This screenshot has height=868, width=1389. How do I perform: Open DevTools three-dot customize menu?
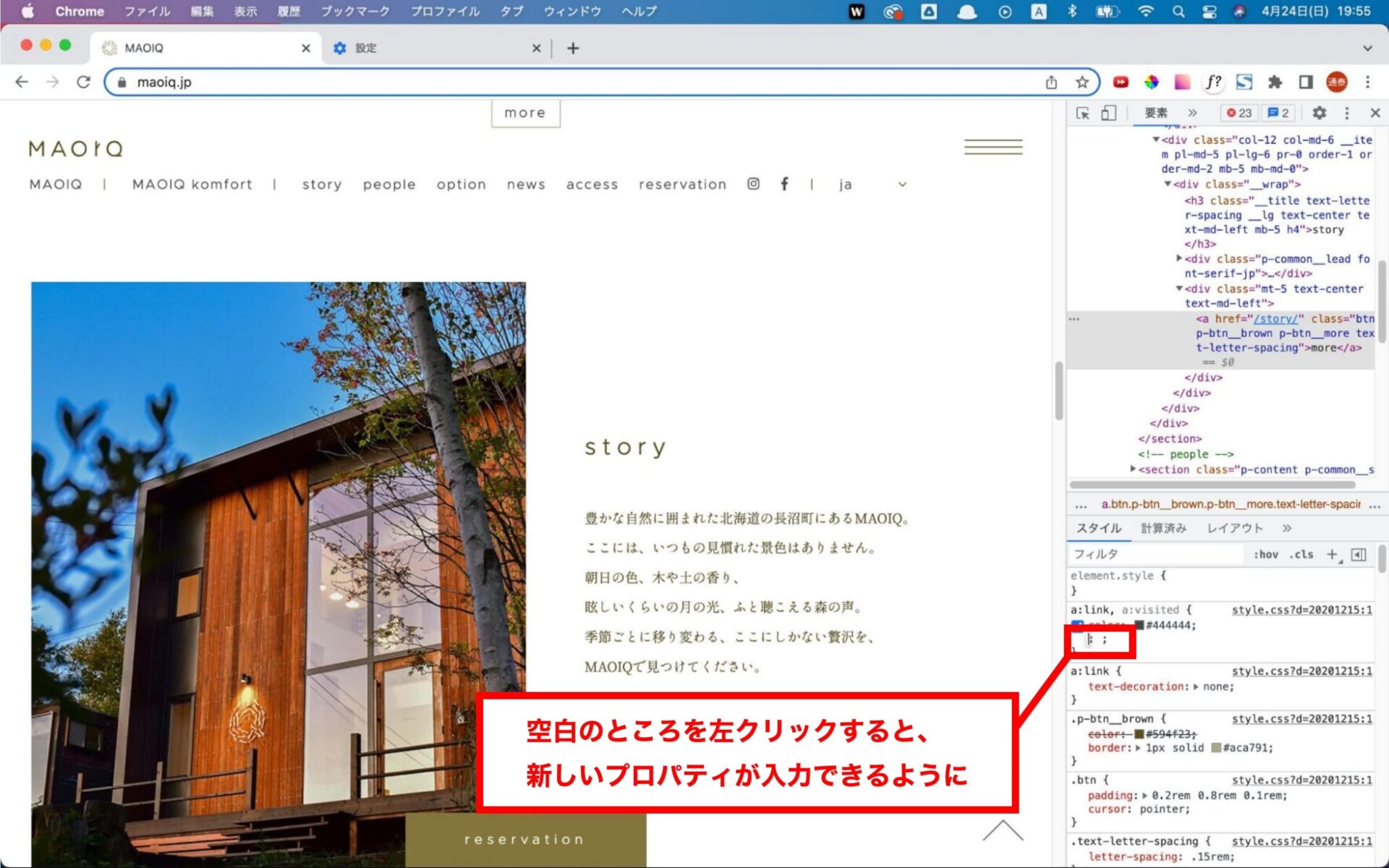[1346, 113]
